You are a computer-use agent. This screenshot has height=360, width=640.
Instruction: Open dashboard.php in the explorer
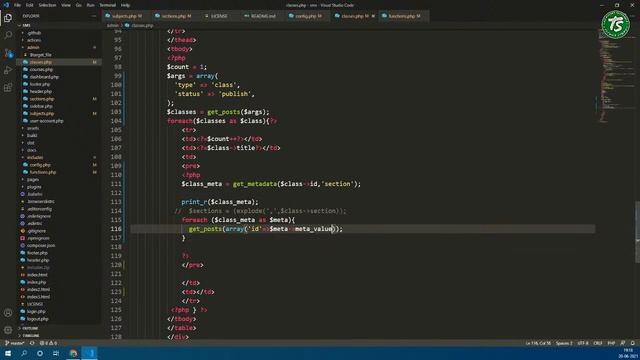[x=44, y=77]
